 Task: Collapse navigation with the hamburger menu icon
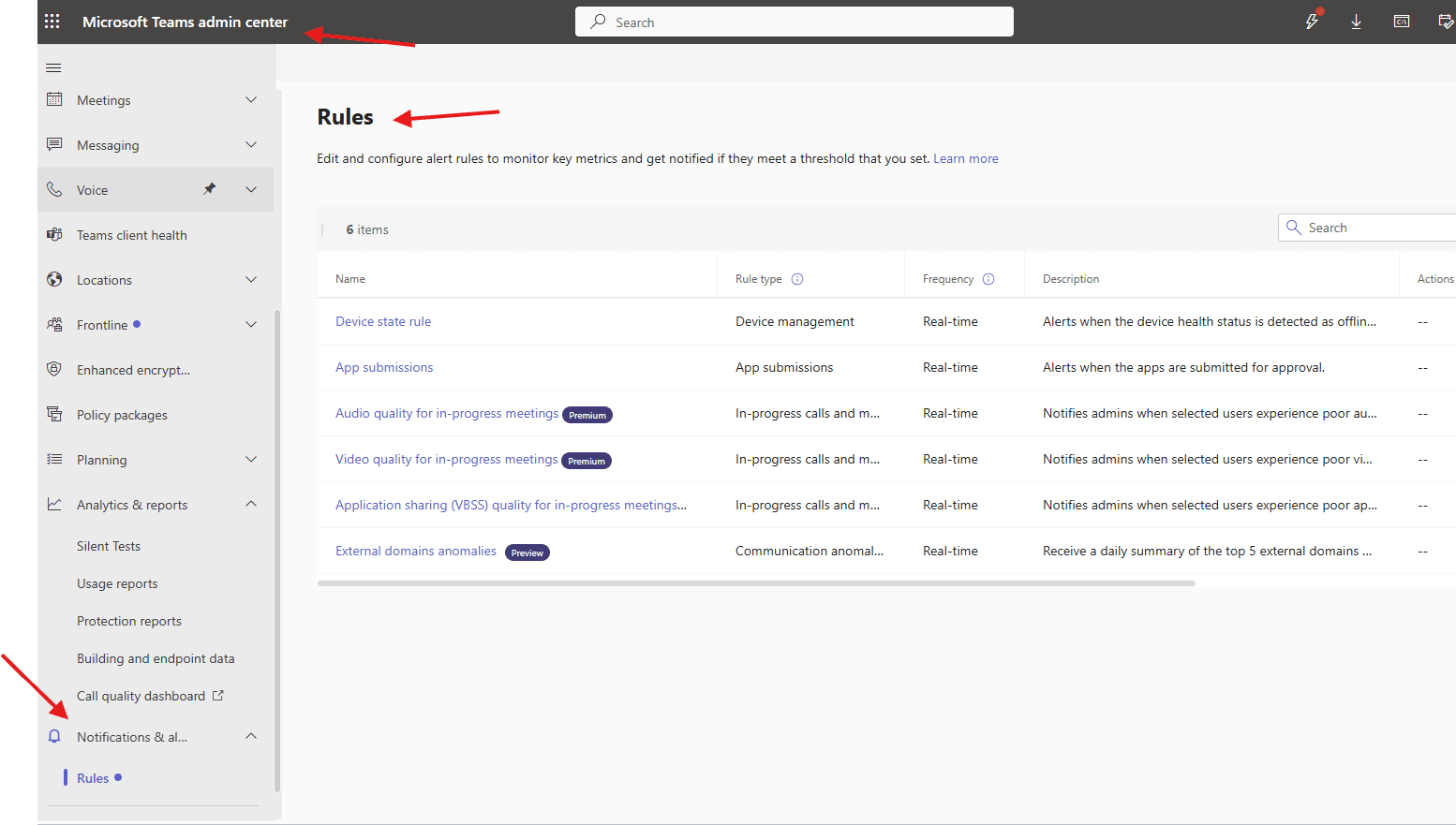(x=53, y=67)
